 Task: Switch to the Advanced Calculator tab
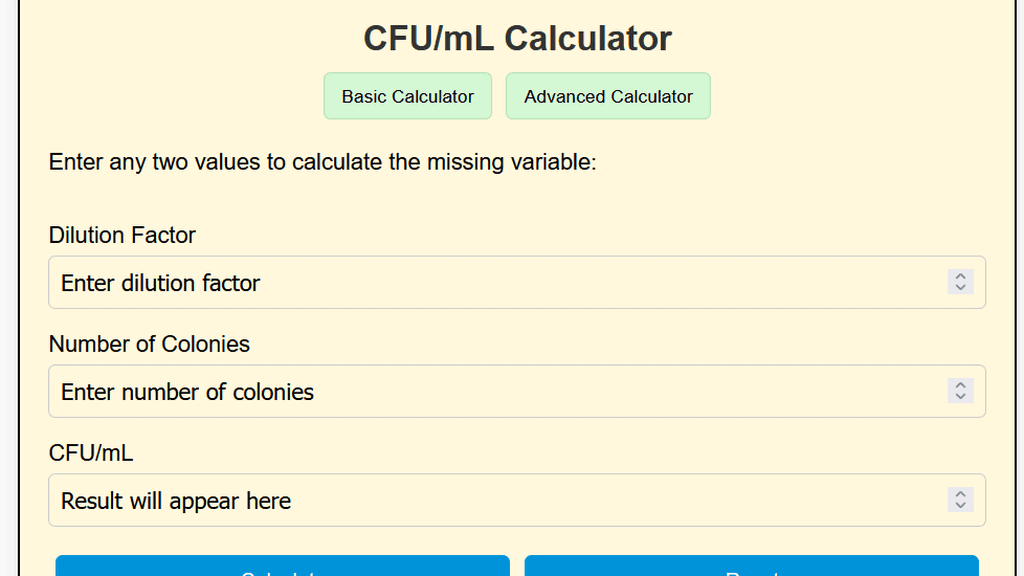click(608, 96)
